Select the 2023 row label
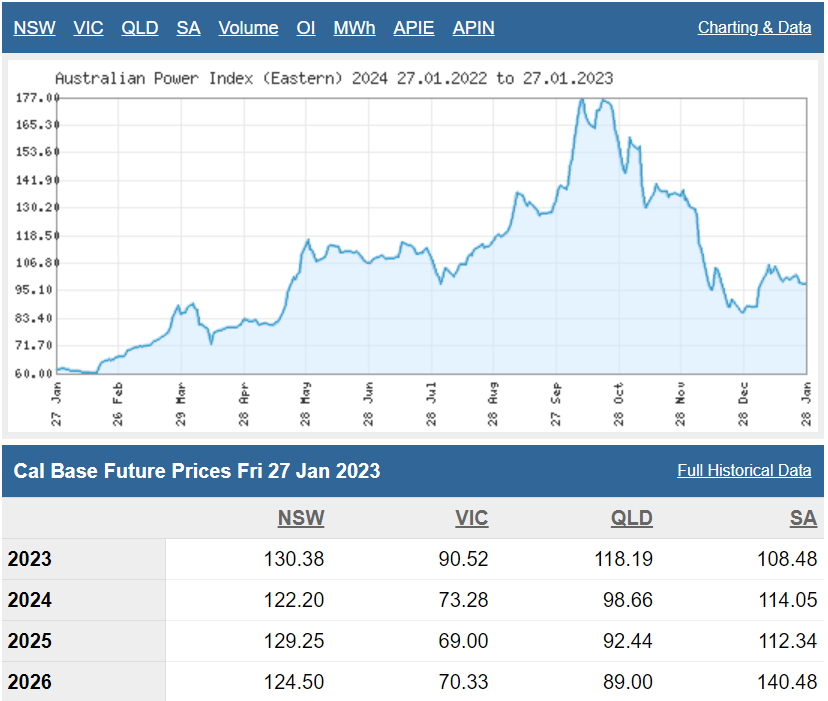 tap(30, 559)
